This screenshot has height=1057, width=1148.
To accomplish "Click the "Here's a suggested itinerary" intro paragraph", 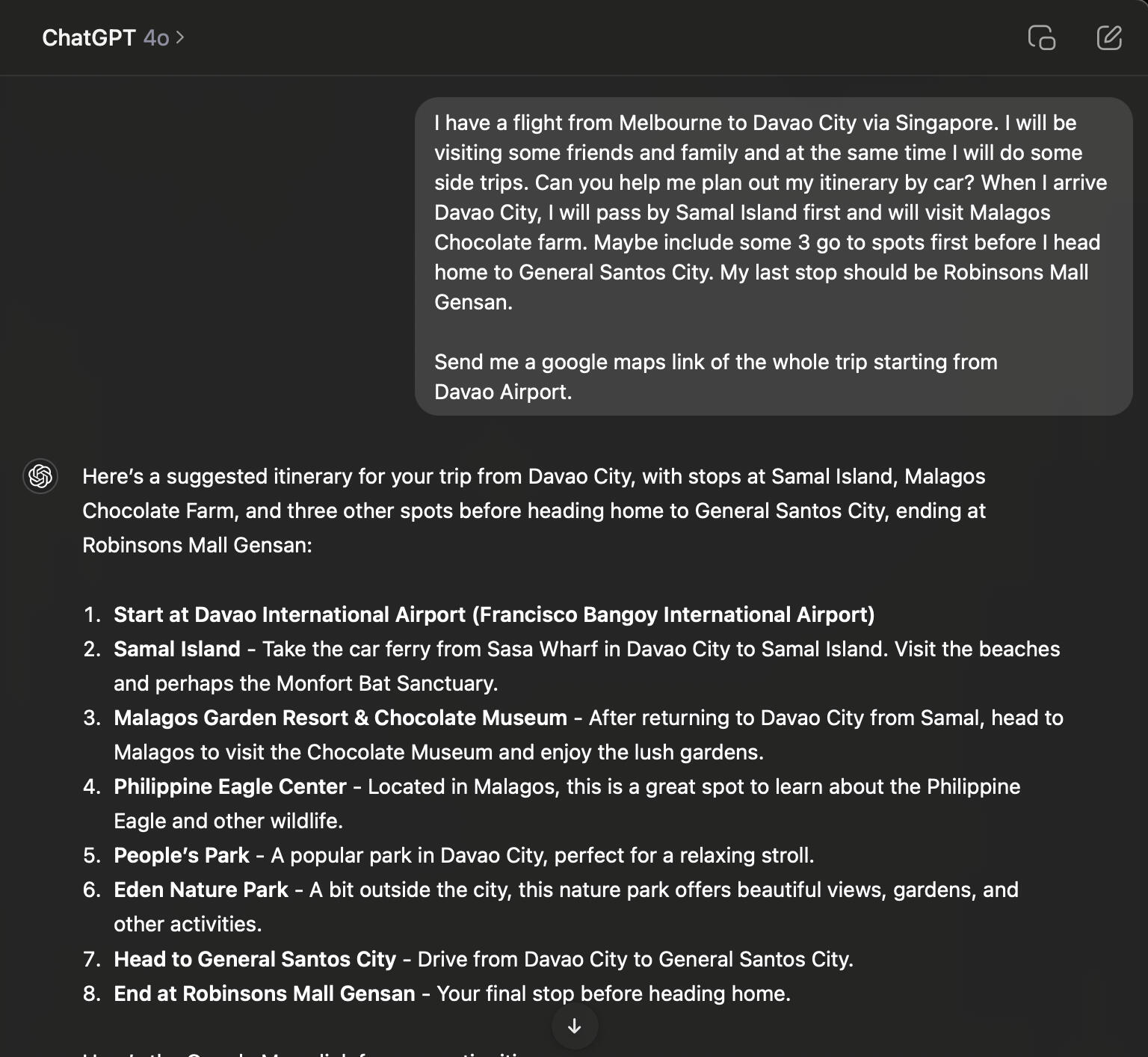I will point(534,511).
